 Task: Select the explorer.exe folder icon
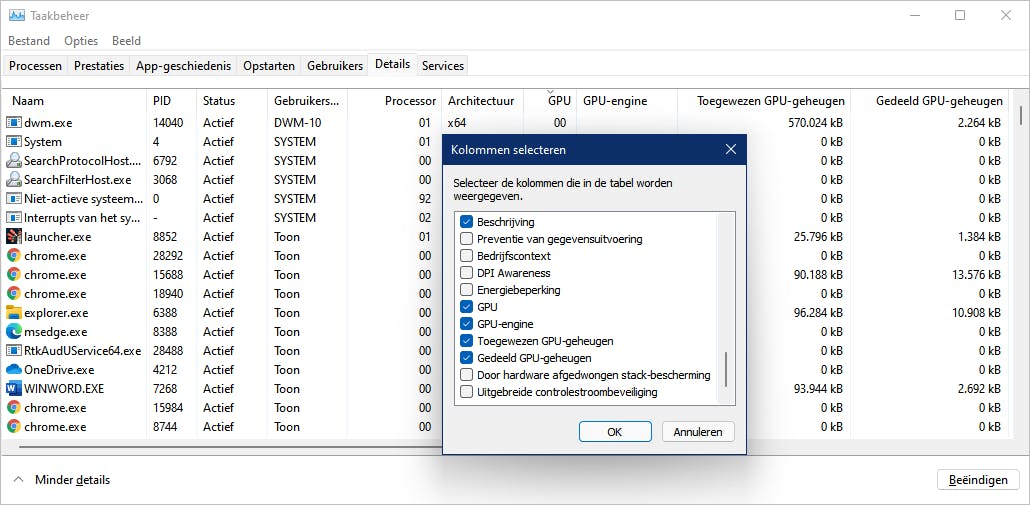(x=14, y=313)
